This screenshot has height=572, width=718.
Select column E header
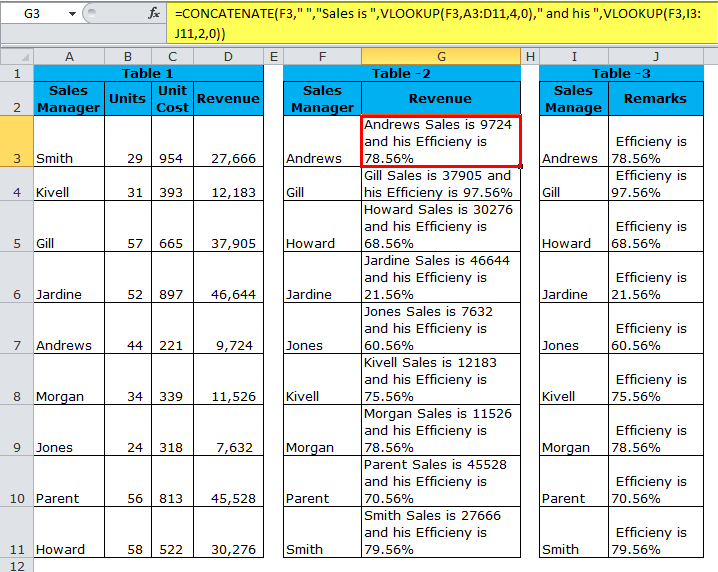coord(273,57)
